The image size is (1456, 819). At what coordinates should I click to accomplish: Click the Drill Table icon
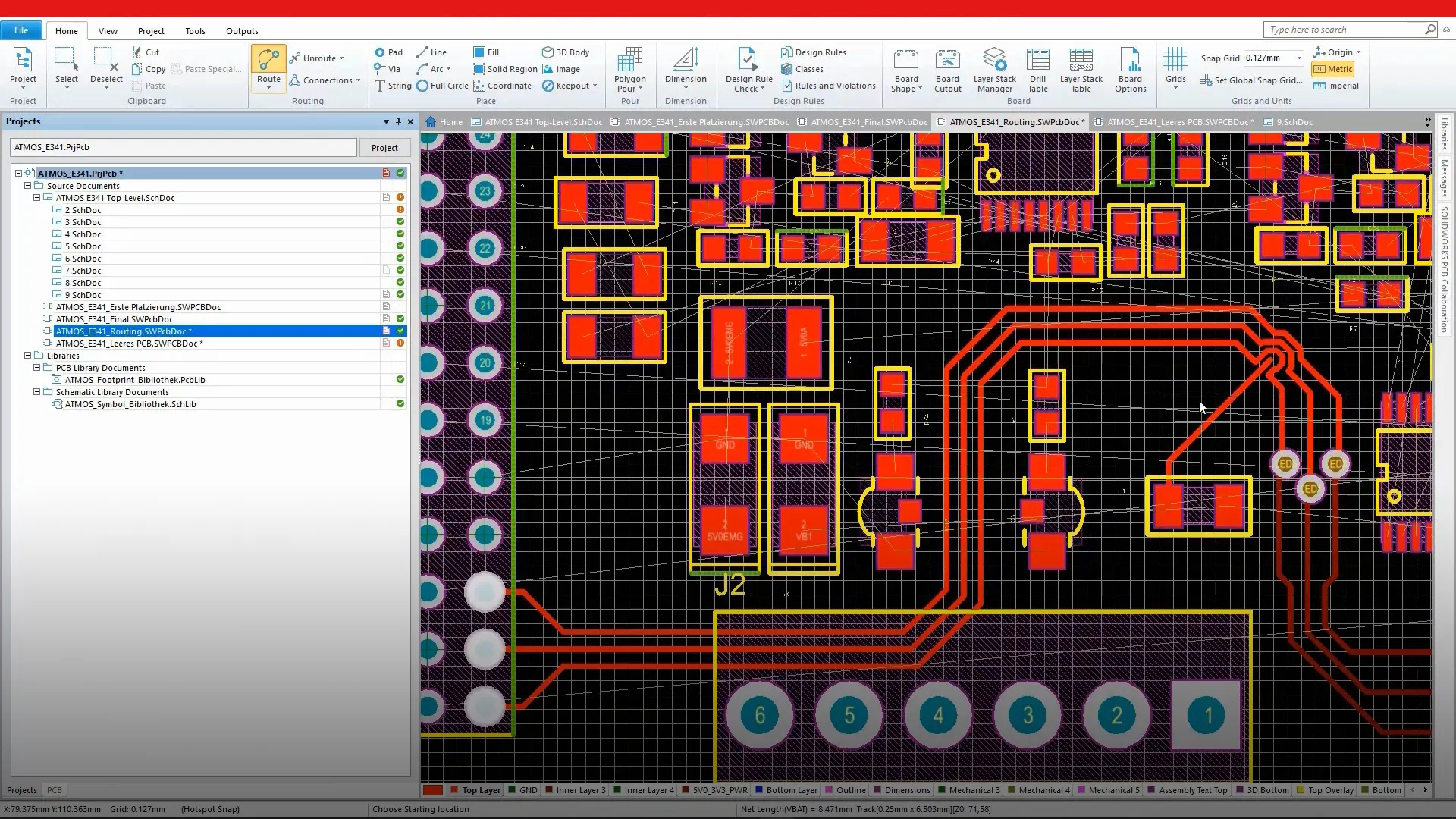(1037, 61)
